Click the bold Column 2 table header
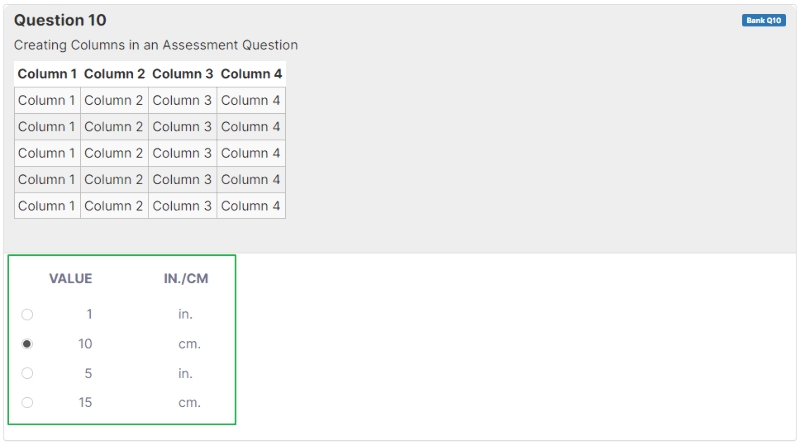Viewport: 800px width, 445px height. 114,74
